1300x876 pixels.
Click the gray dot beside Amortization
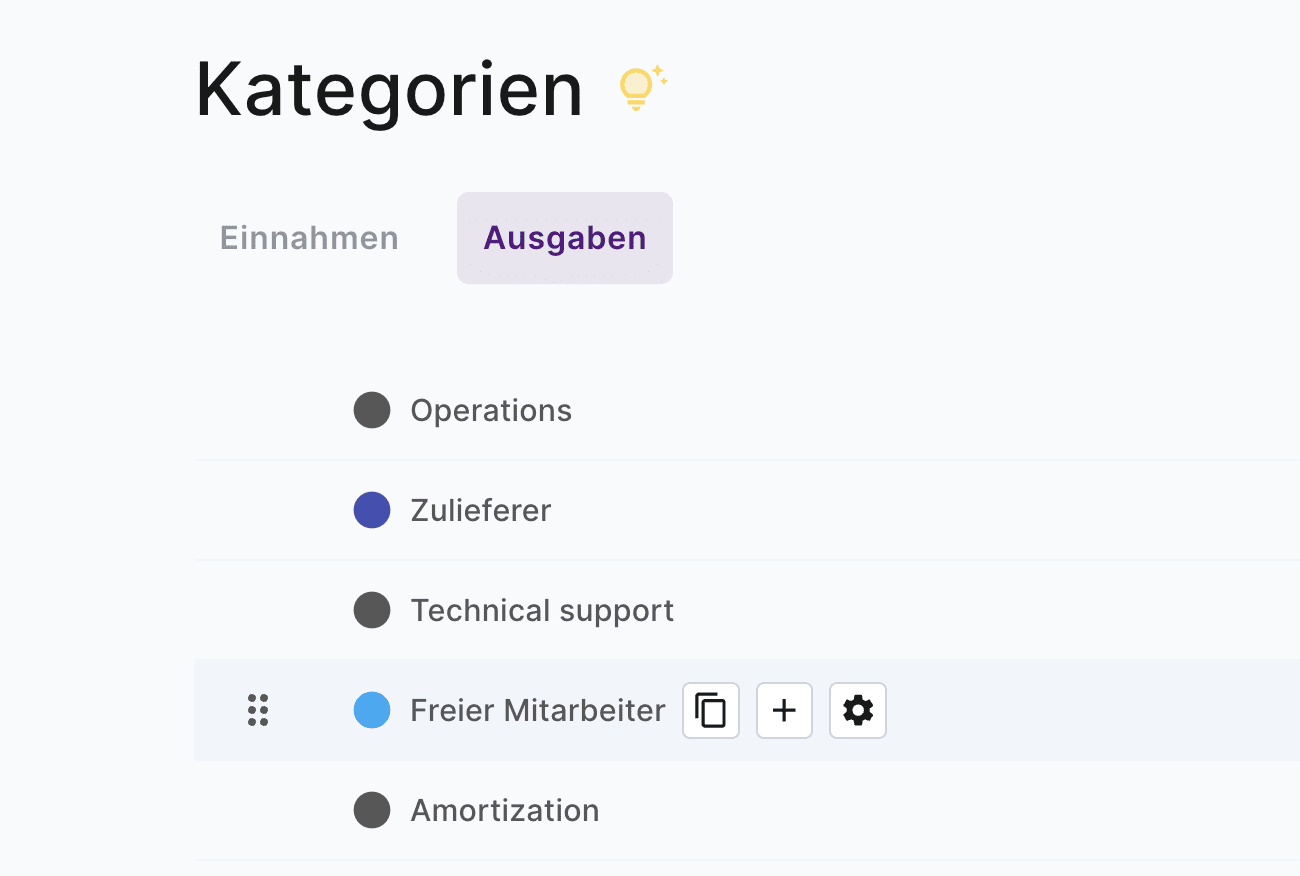[372, 810]
